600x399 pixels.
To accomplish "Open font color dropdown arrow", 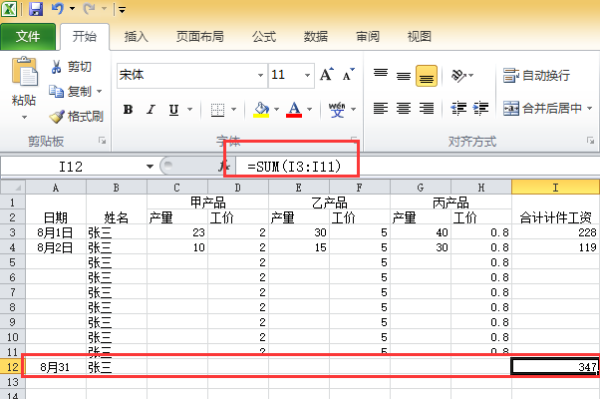I will 310,110.
